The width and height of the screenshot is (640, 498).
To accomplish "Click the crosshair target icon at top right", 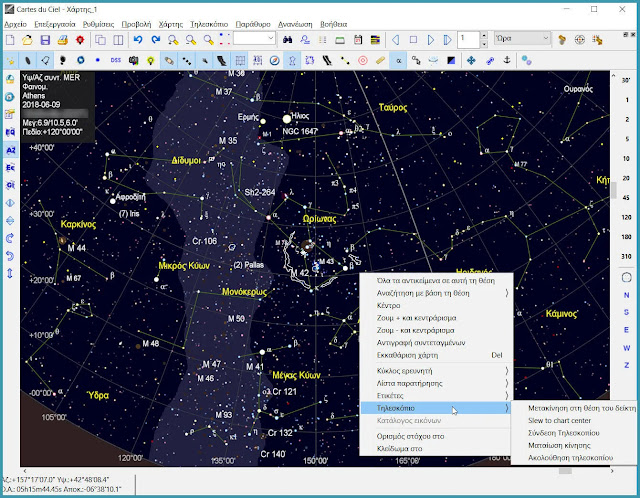I will pyautogui.click(x=580, y=40).
